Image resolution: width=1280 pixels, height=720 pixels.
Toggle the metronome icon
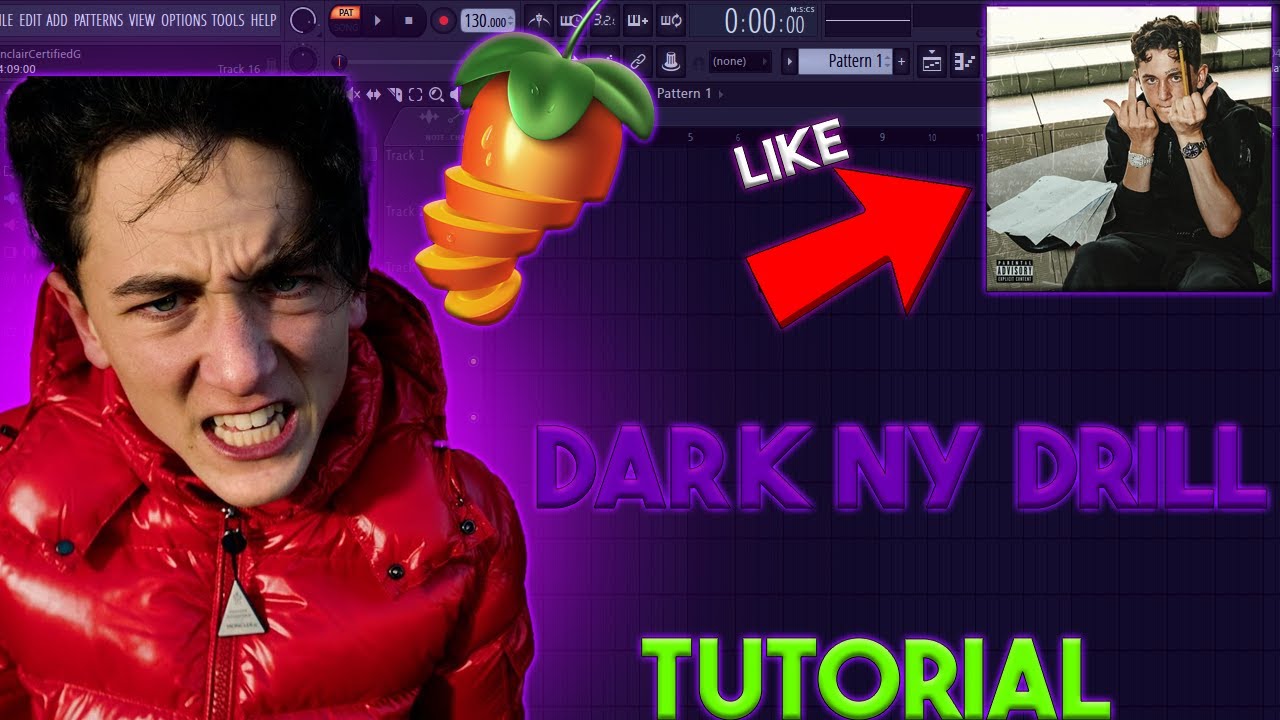pyautogui.click(x=539, y=20)
